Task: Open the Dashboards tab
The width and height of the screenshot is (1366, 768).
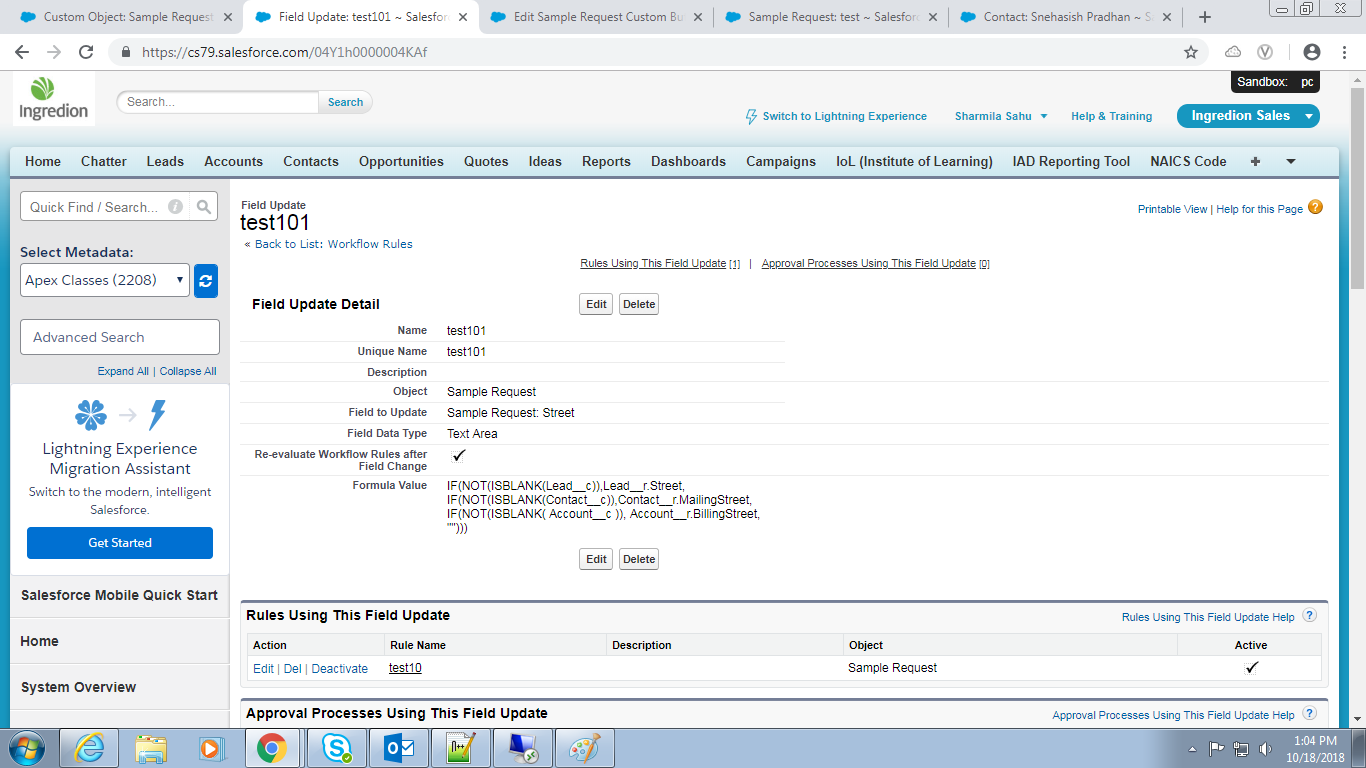Action: 688,161
